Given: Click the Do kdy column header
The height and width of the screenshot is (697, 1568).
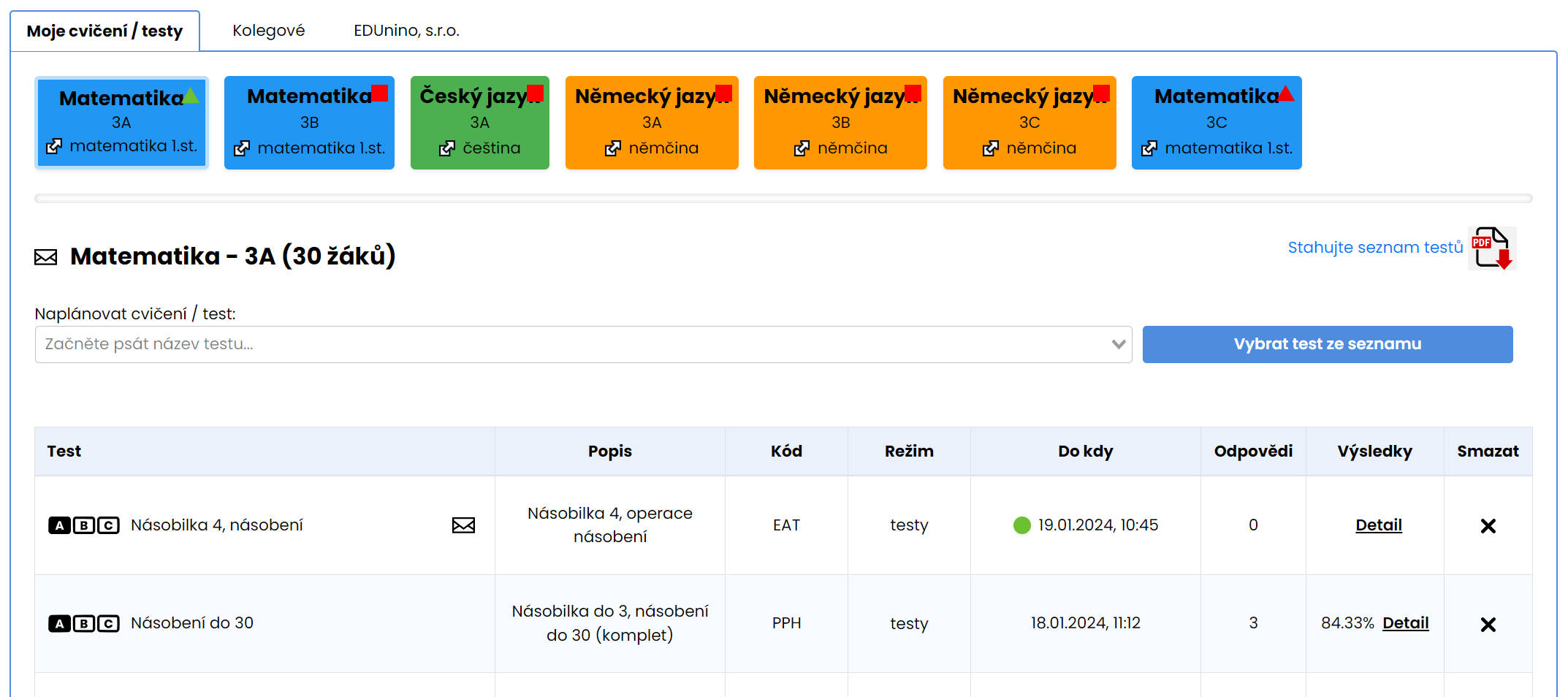Looking at the screenshot, I should tap(1086, 451).
